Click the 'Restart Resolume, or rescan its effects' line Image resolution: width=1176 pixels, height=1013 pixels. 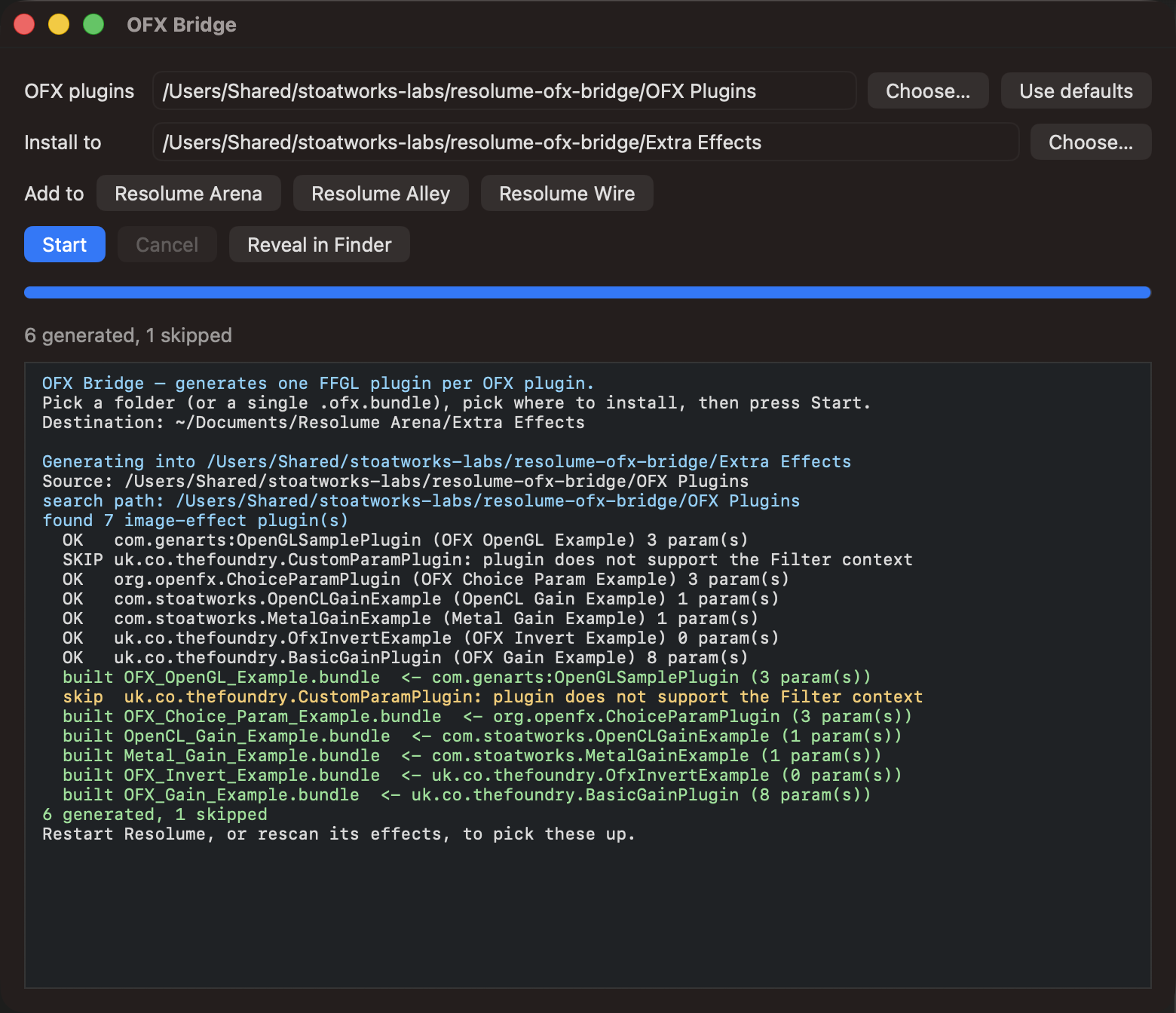pyautogui.click(x=338, y=834)
